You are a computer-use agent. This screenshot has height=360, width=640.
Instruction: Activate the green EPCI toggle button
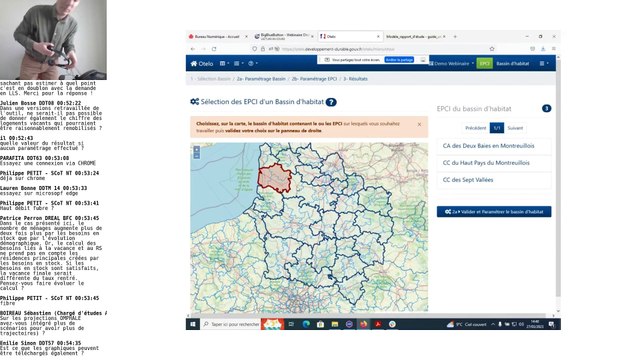pos(484,64)
